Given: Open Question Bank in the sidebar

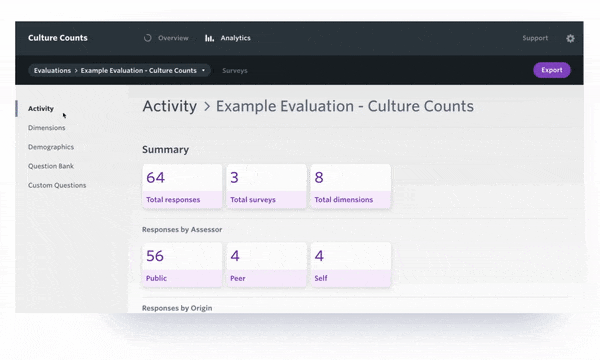Looking at the screenshot, I should point(51,166).
